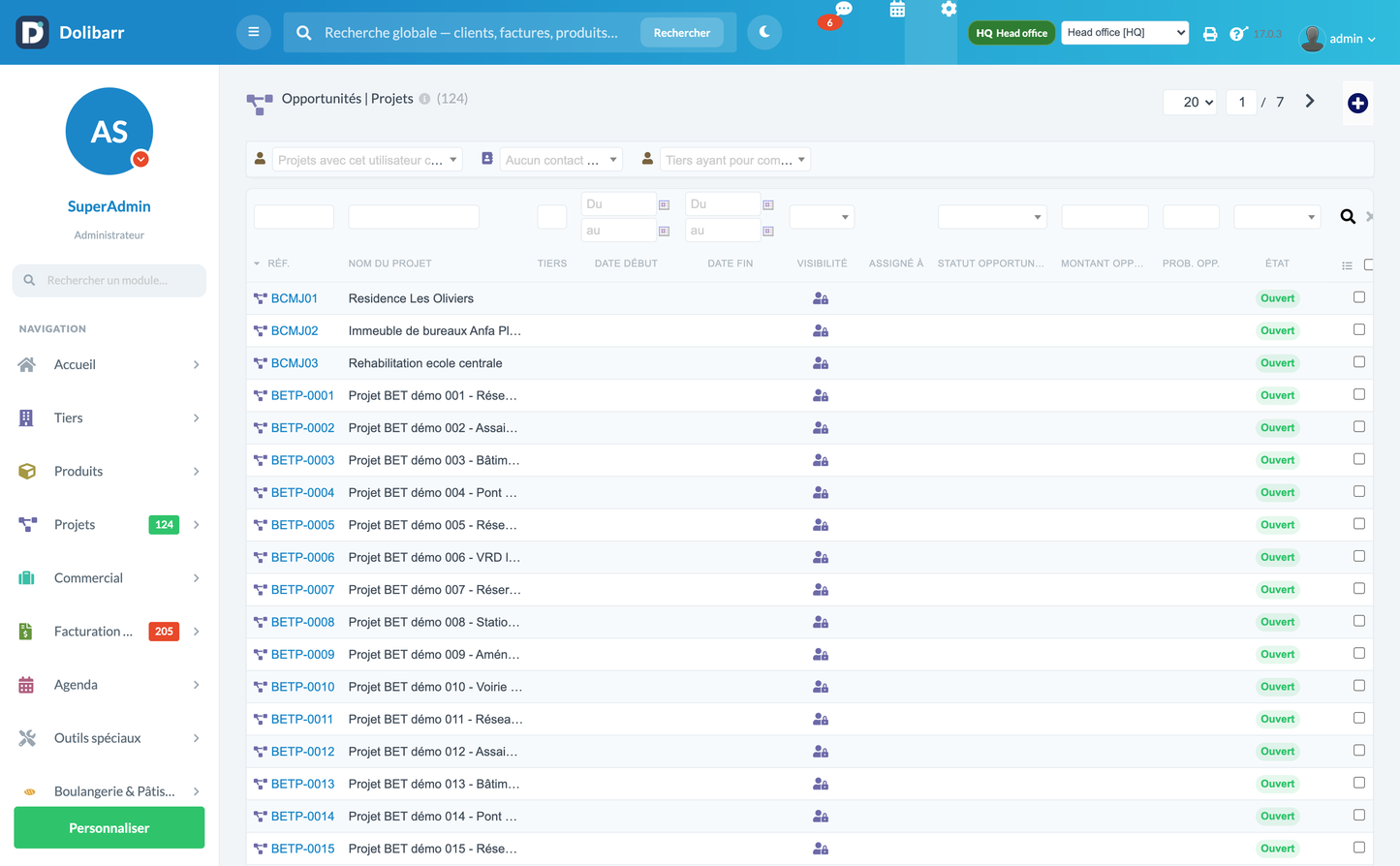The image size is (1400, 866).
Task: Check the box for BETP-0008 row
Action: tap(1359, 621)
